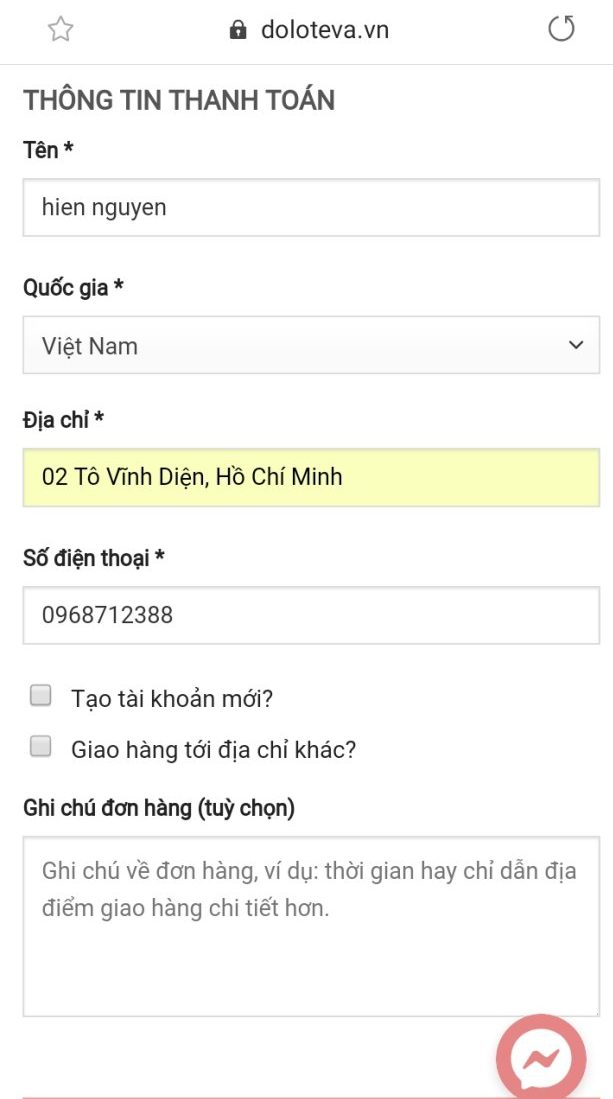Viewport: 613px width, 1099px height.
Task: Click inside the order notes text area
Action: pos(311,926)
